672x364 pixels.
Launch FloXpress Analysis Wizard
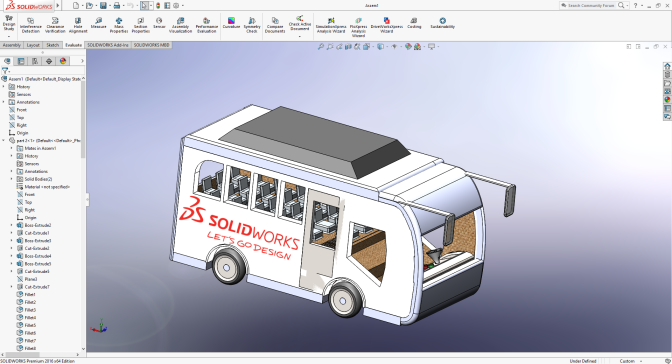(x=358, y=27)
